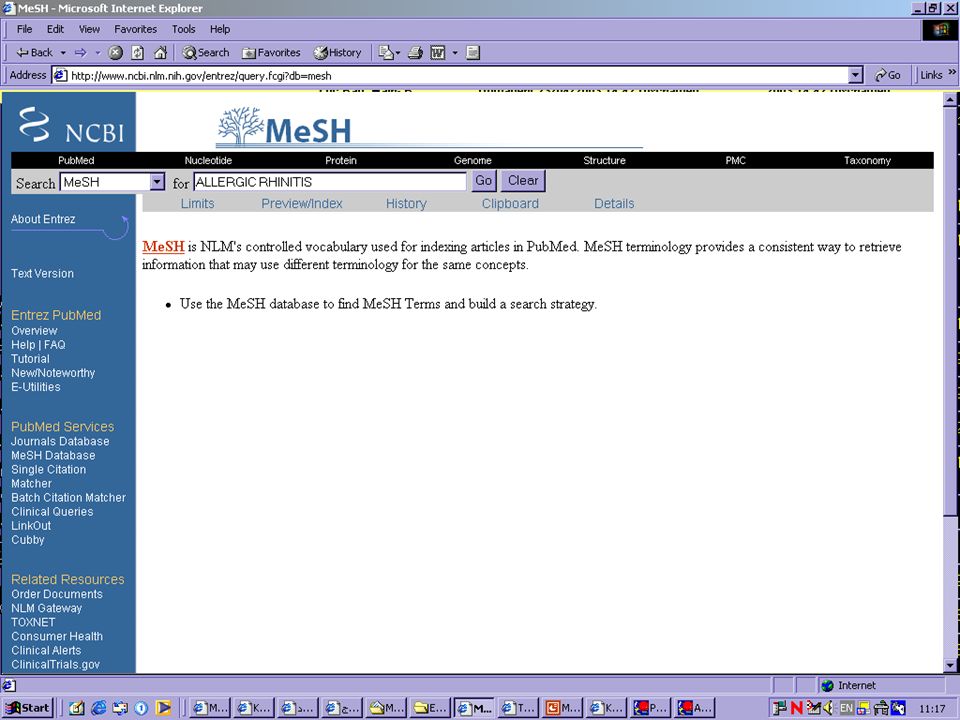960x720 pixels.
Task: Click the ALLERGIC RHINITIS search field
Action: point(330,182)
